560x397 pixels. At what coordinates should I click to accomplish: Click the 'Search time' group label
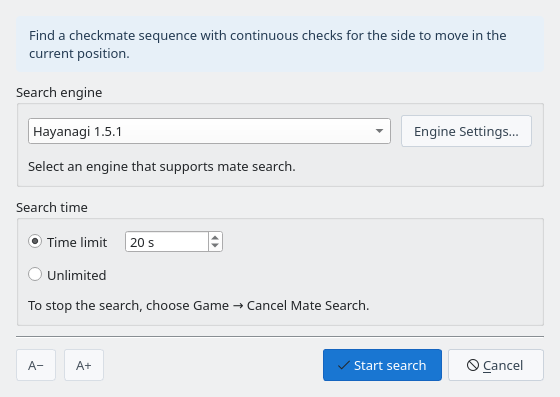[52, 208]
